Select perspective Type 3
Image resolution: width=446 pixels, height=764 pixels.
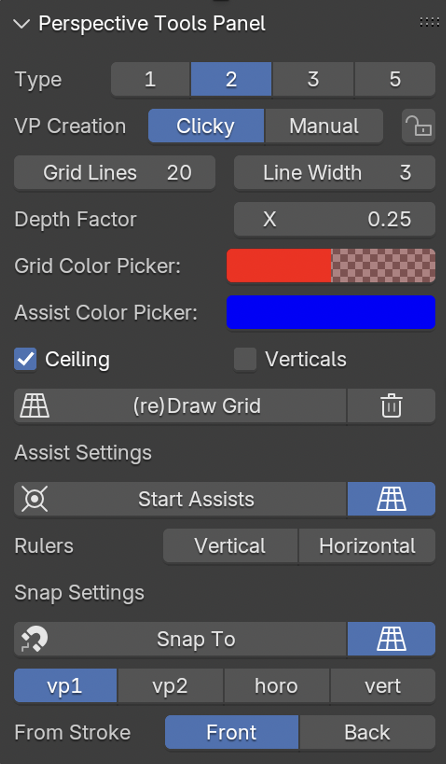click(313, 79)
